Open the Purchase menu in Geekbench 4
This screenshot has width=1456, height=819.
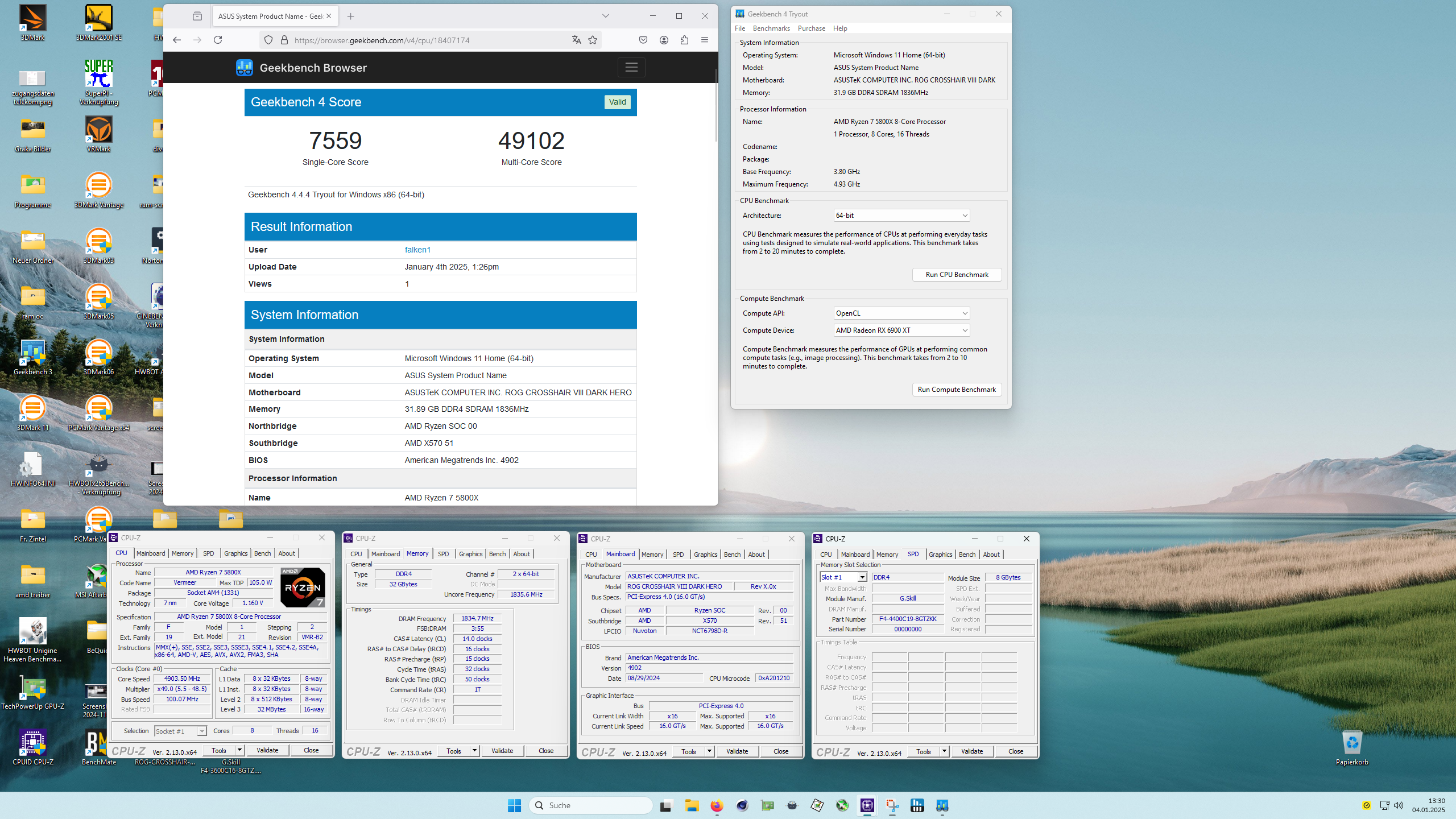tap(811, 28)
